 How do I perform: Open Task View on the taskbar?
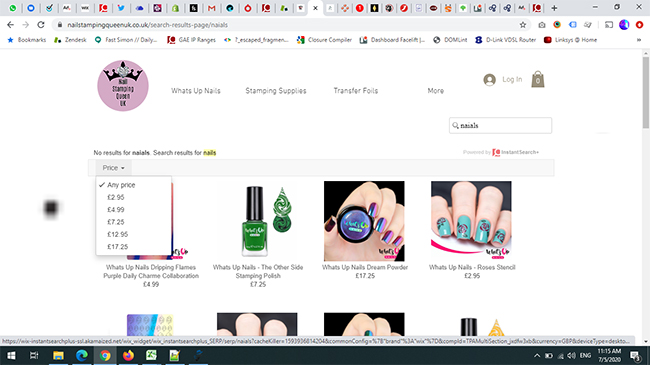[x=34, y=355]
